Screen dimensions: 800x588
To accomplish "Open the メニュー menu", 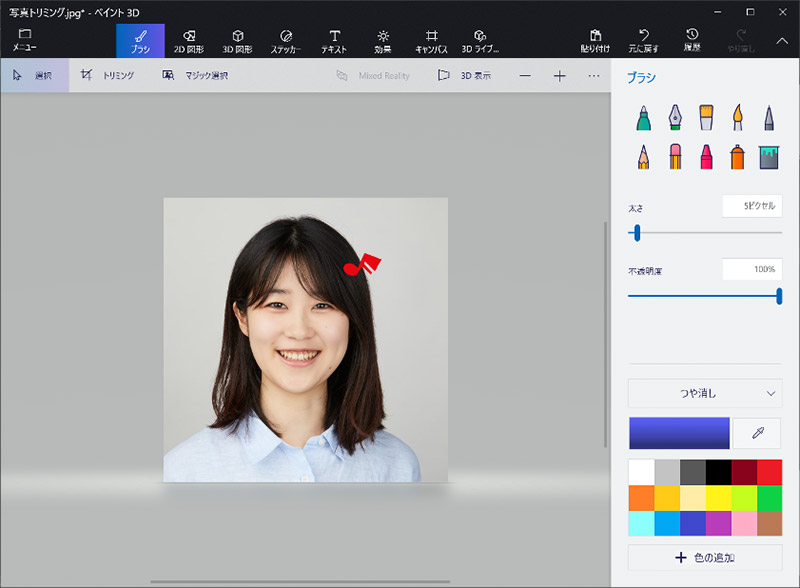I will pos(25,40).
